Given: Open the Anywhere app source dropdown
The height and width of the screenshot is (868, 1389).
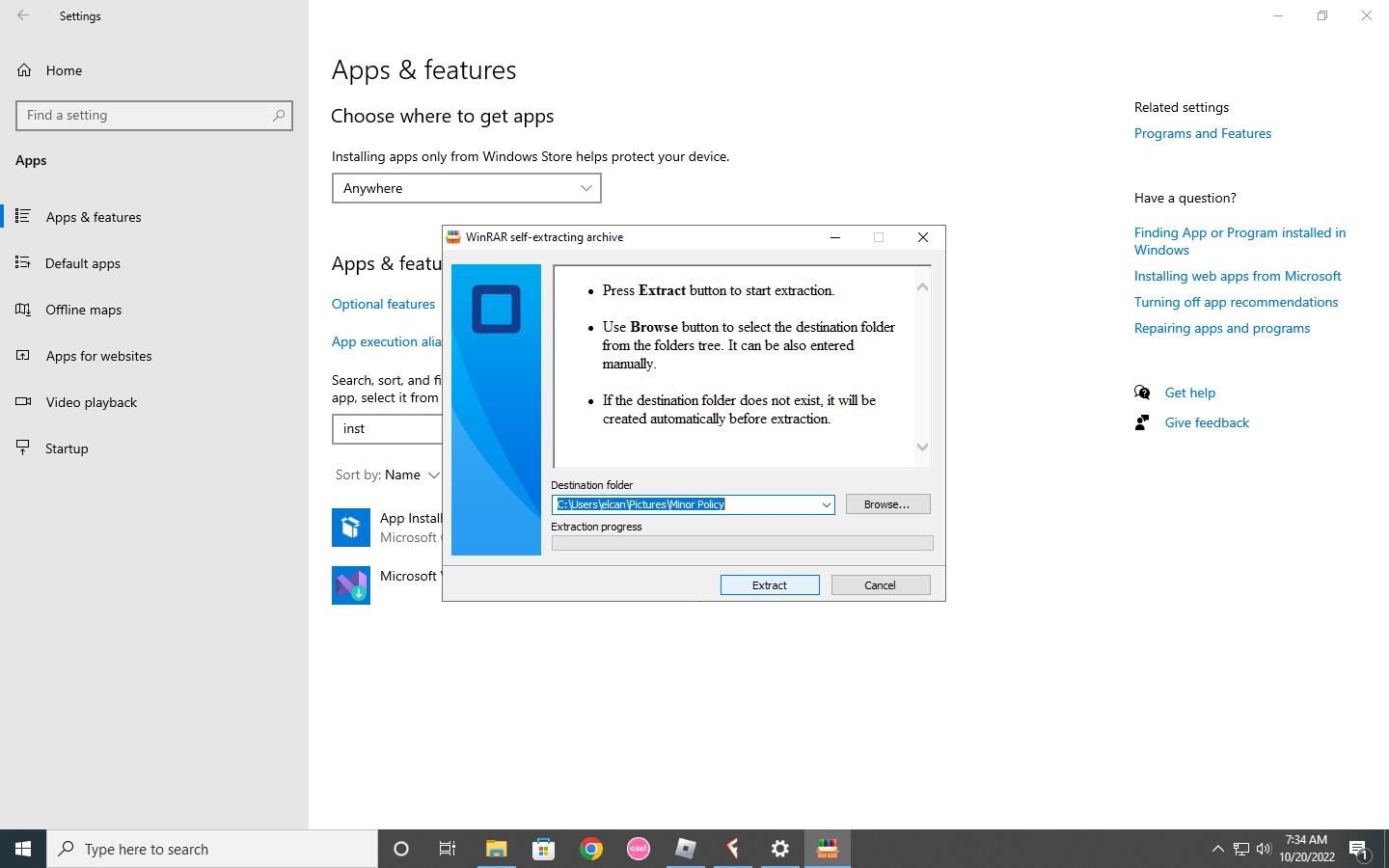Looking at the screenshot, I should [466, 188].
